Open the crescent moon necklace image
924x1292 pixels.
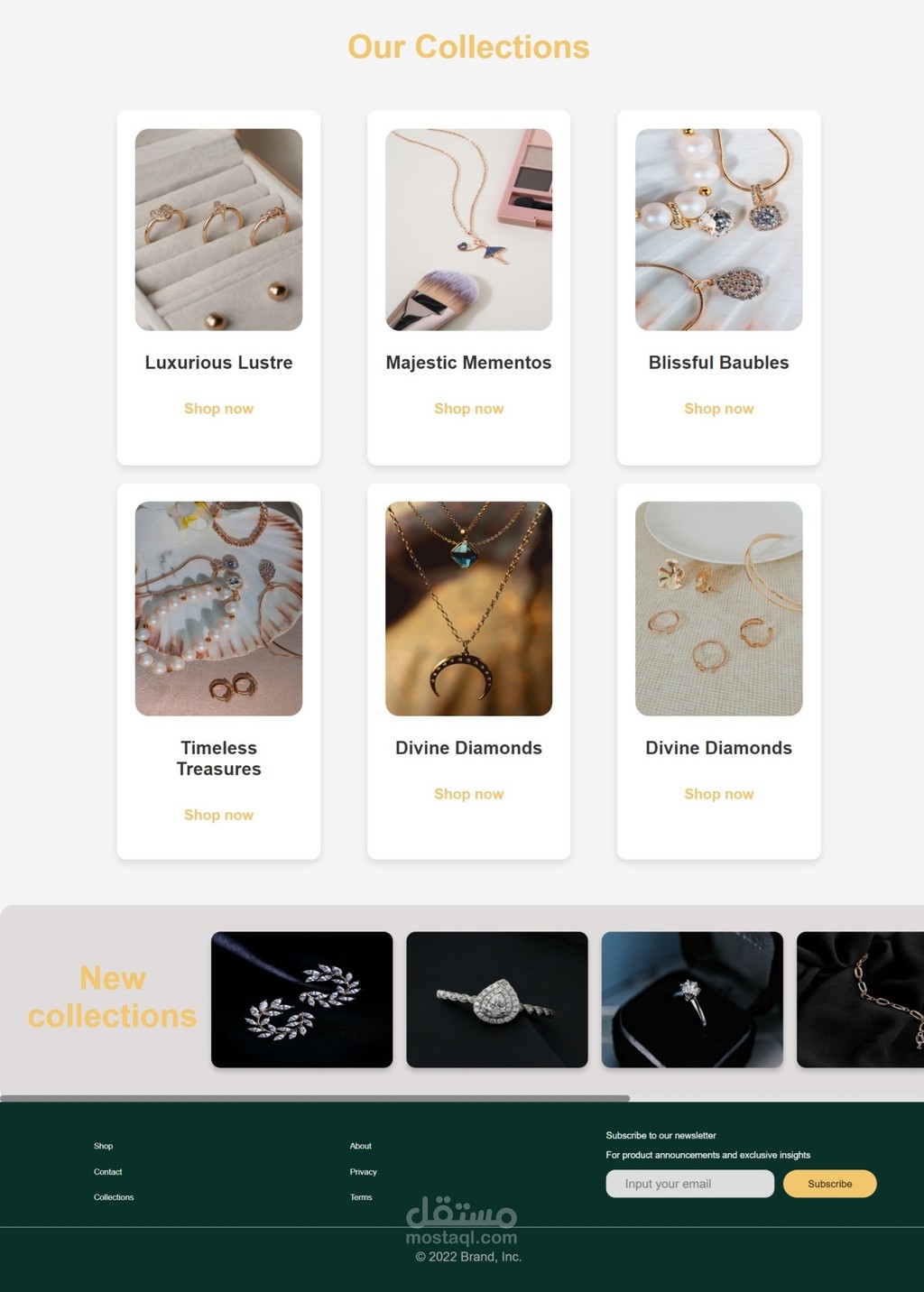468,609
